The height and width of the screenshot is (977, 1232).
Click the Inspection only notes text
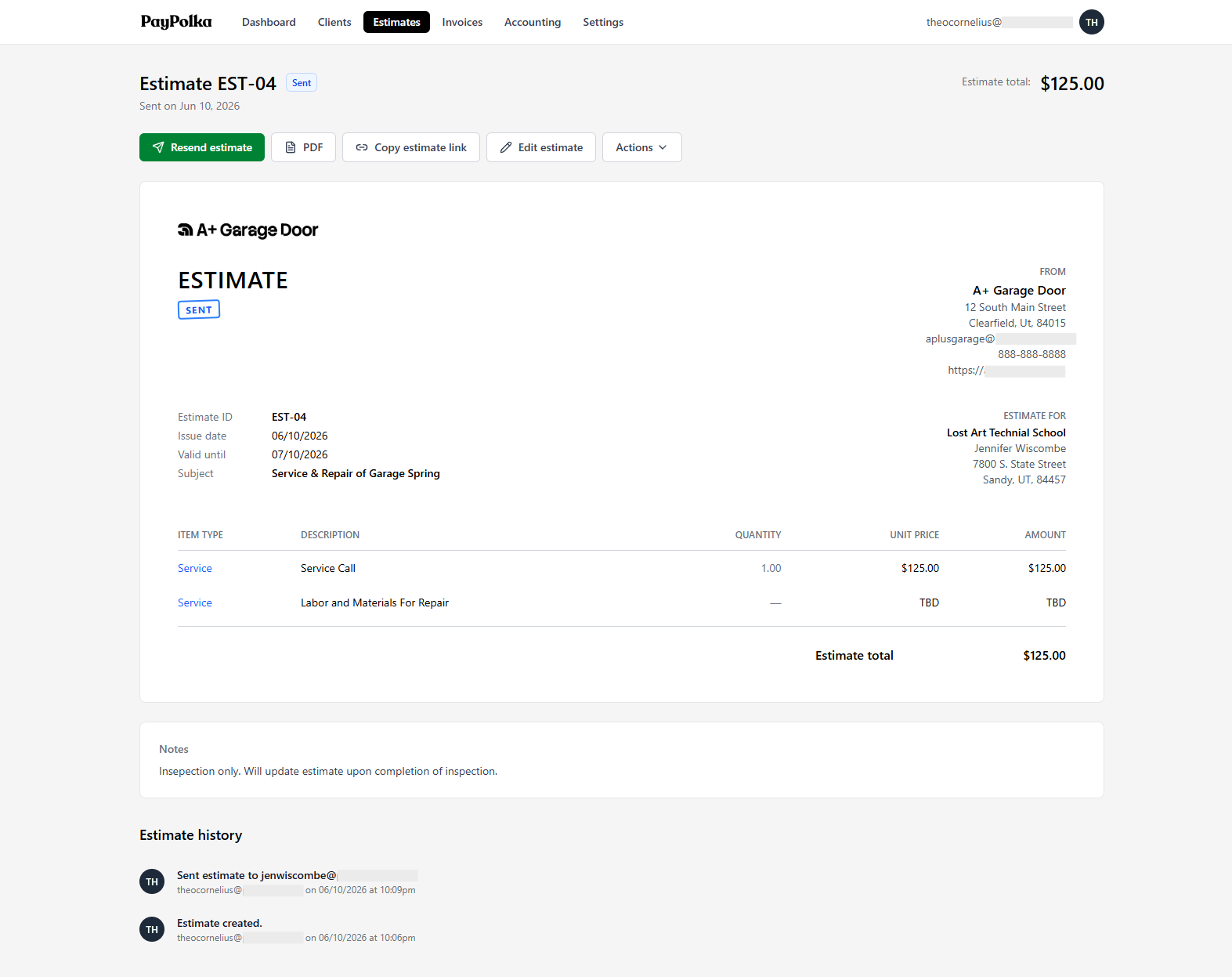(328, 771)
